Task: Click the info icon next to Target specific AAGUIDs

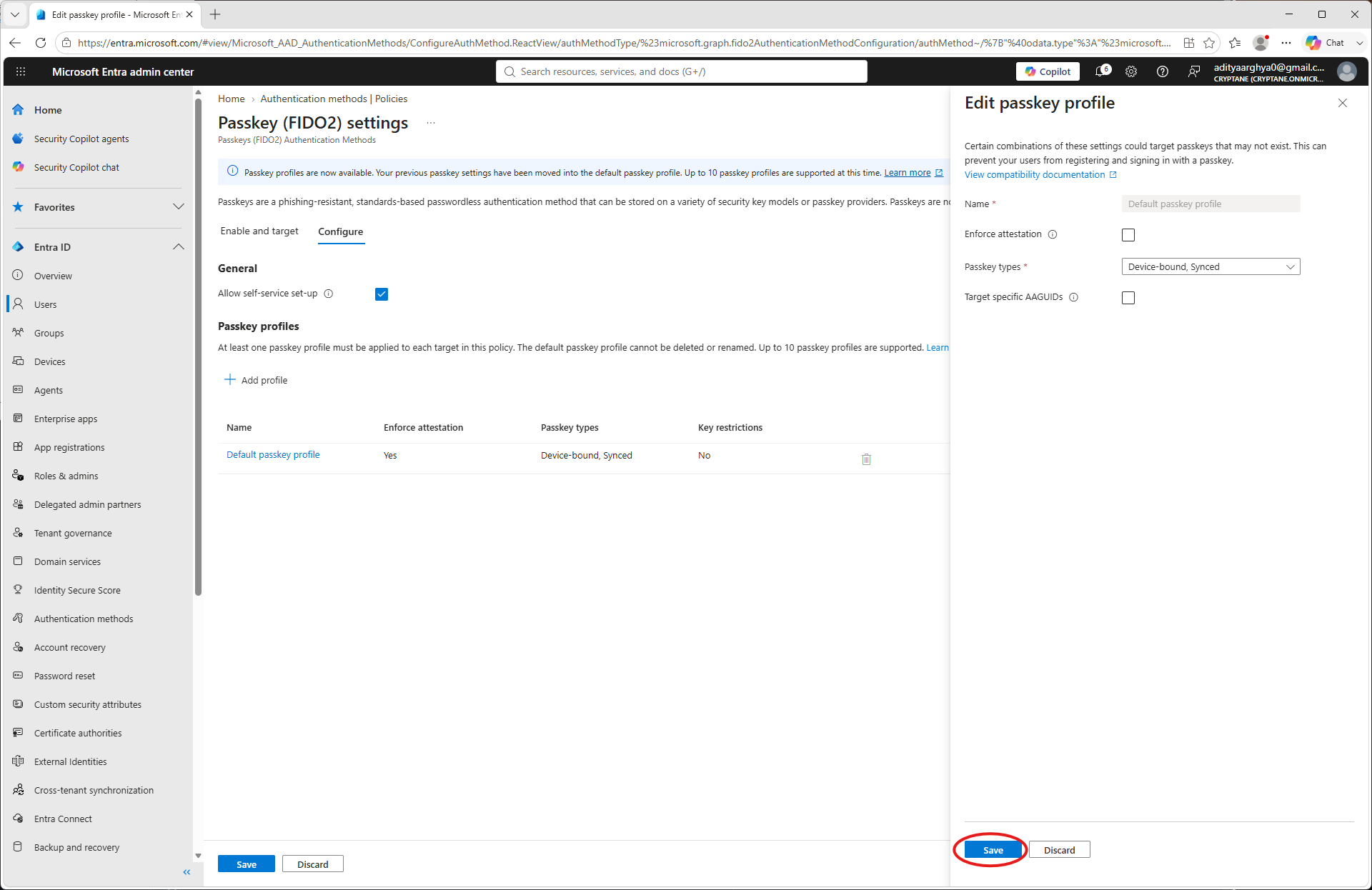Action: 1073,297
